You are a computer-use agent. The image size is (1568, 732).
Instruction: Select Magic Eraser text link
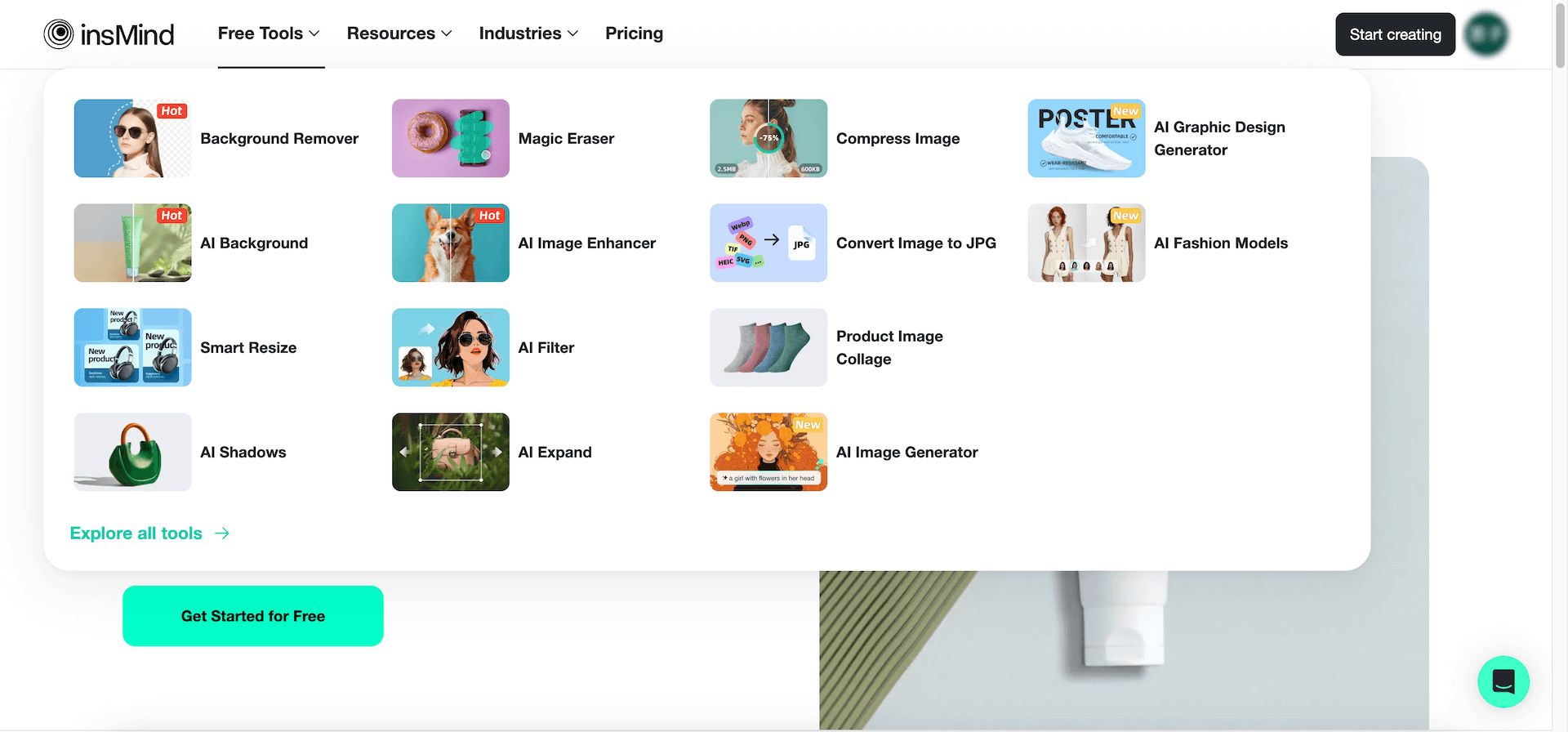(x=566, y=139)
